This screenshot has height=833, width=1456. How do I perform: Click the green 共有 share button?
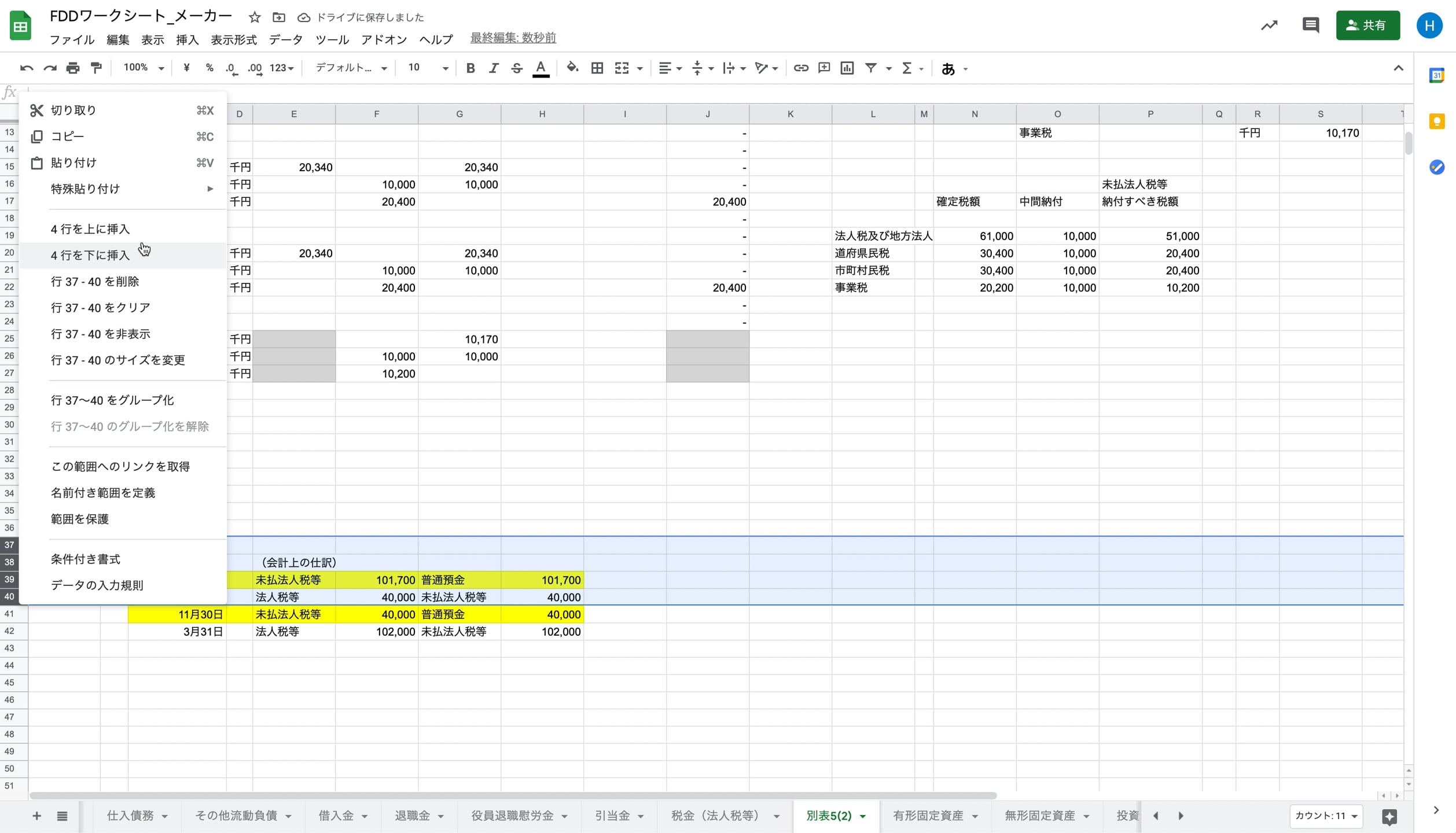click(1367, 25)
